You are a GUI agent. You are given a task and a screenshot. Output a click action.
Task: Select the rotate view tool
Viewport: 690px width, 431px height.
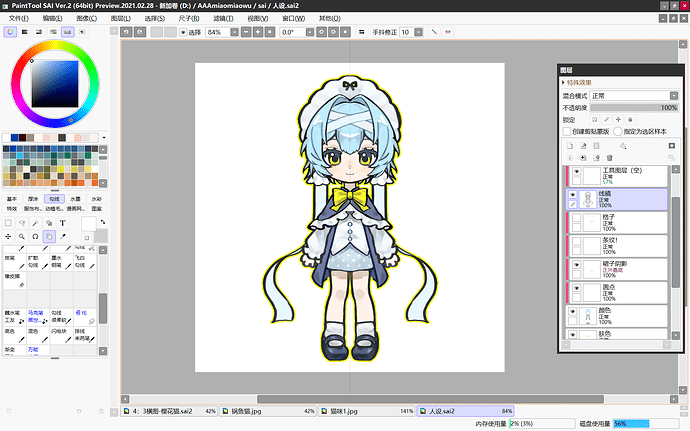coord(35,237)
